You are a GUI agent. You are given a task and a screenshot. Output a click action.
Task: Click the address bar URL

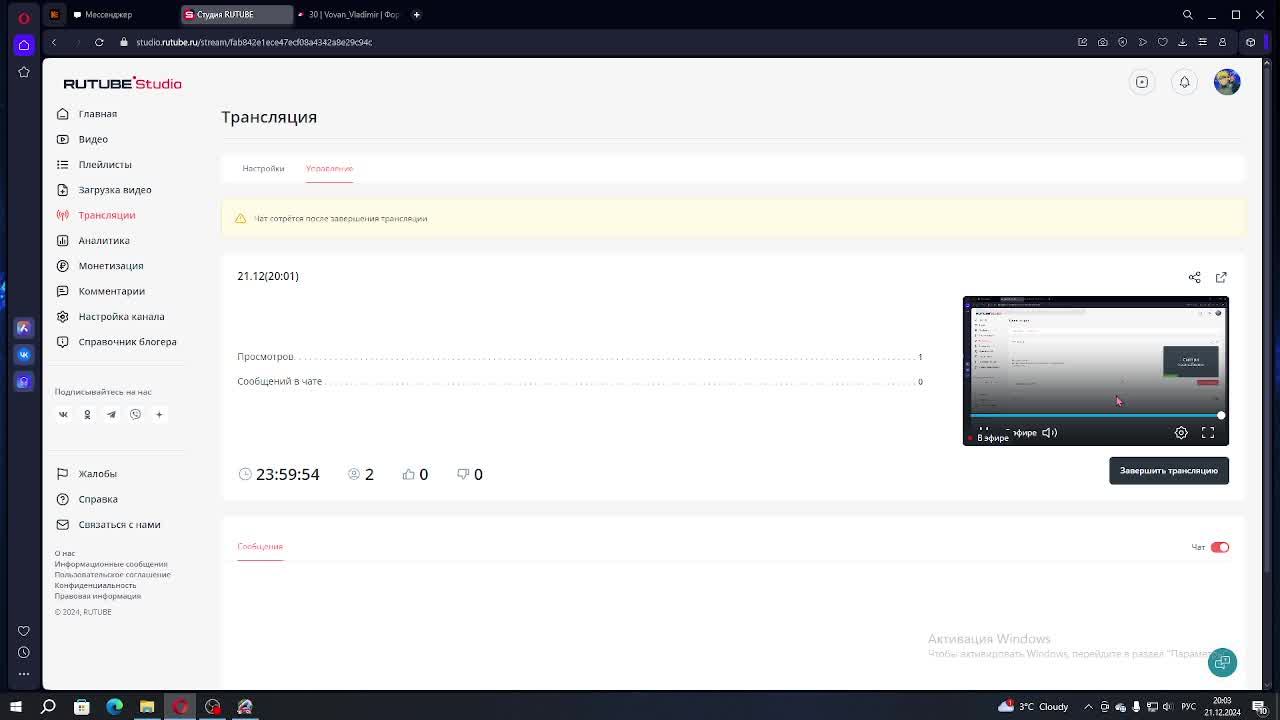[x=254, y=42]
